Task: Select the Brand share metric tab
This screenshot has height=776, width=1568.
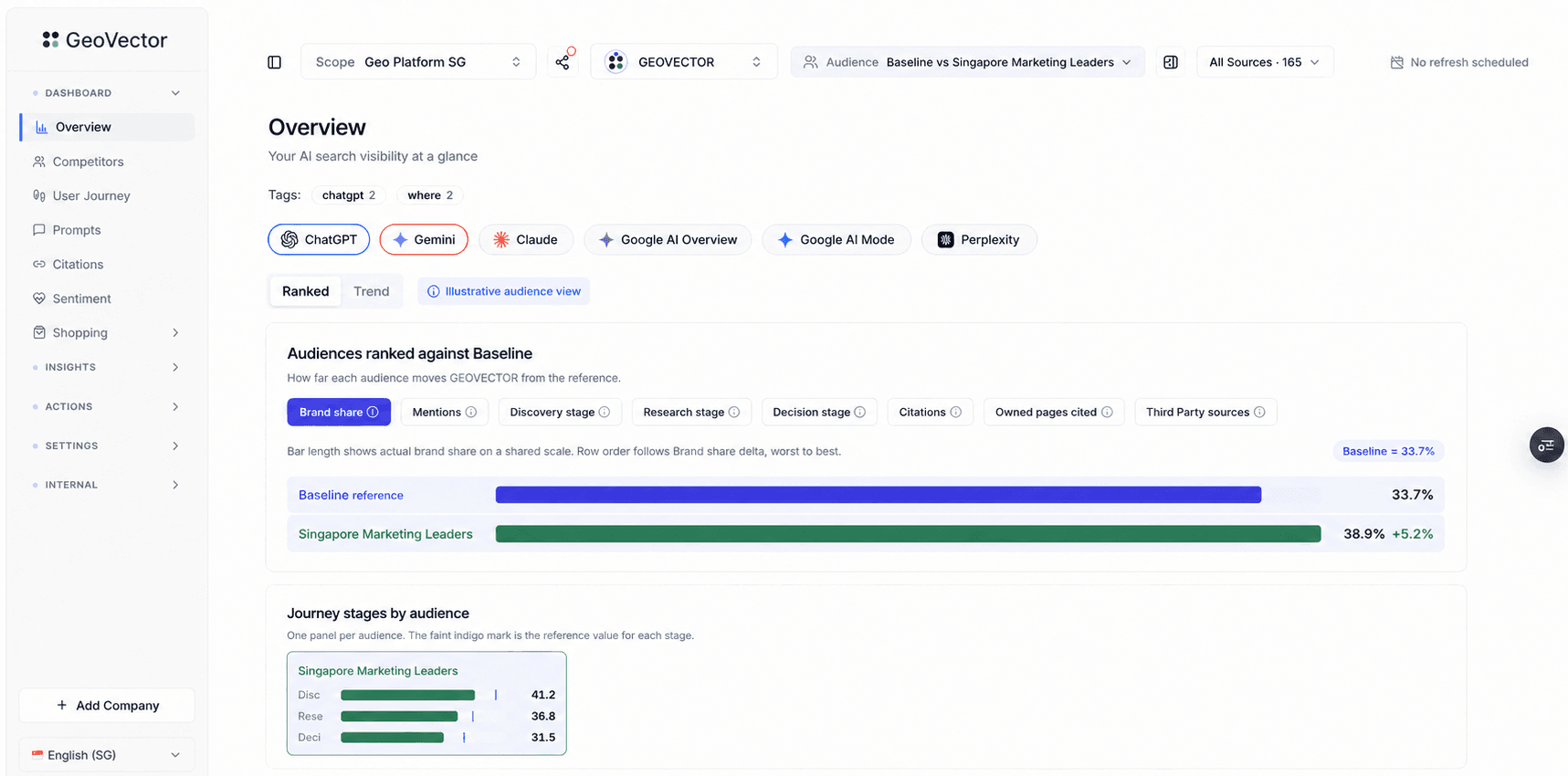Action: point(339,412)
